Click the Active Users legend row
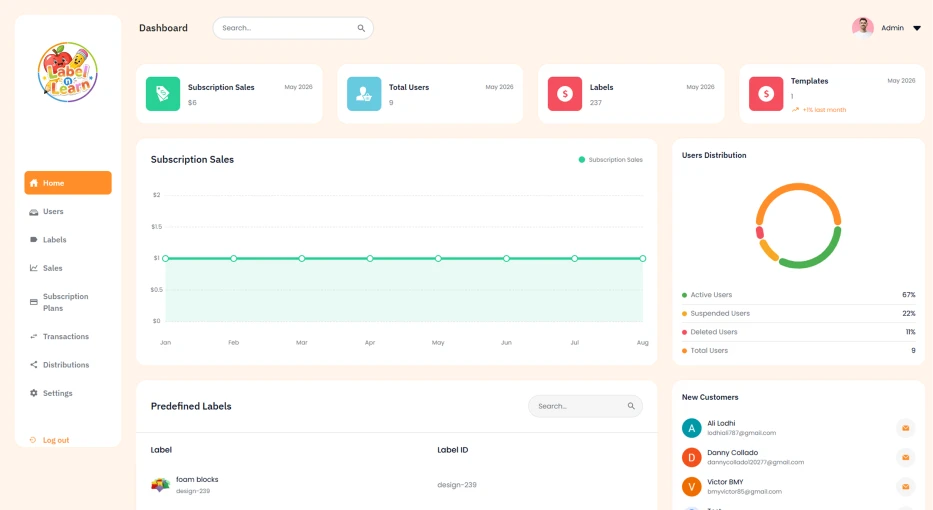The image size is (933, 510). 799,295
